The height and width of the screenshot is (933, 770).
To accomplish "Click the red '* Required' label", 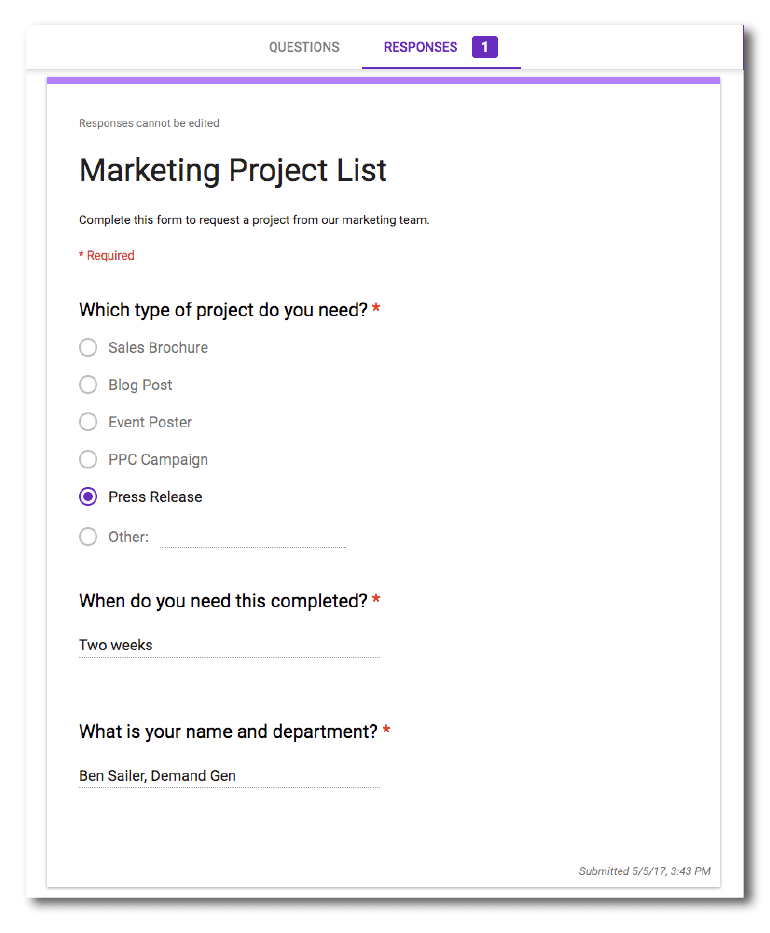I will 107,256.
